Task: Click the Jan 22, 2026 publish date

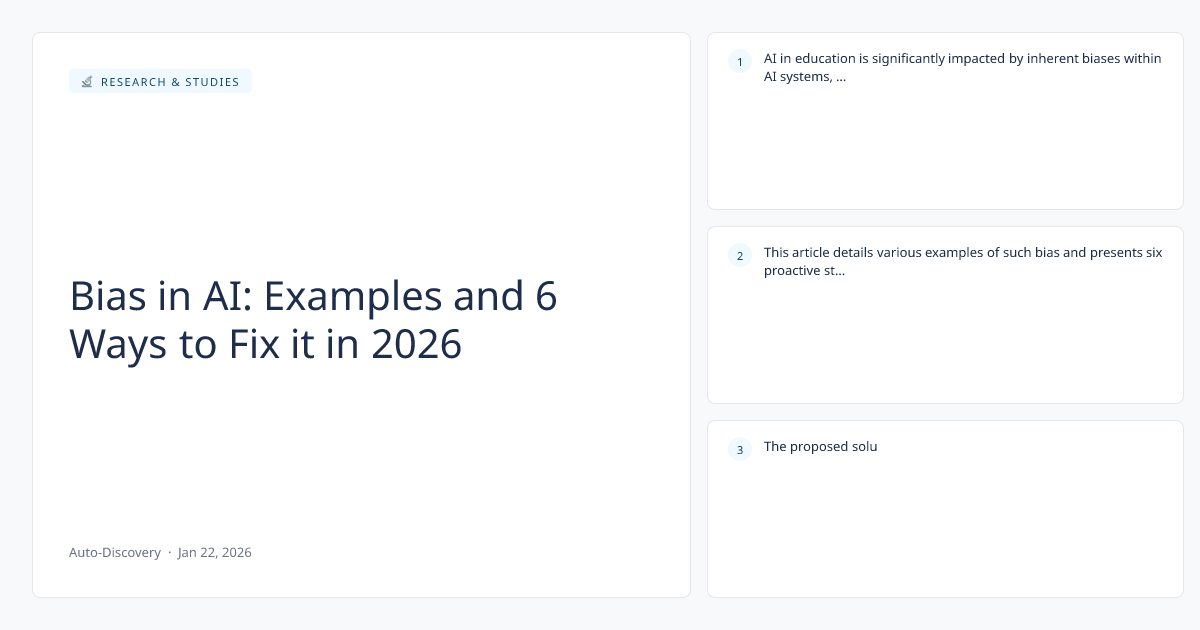Action: tap(215, 552)
